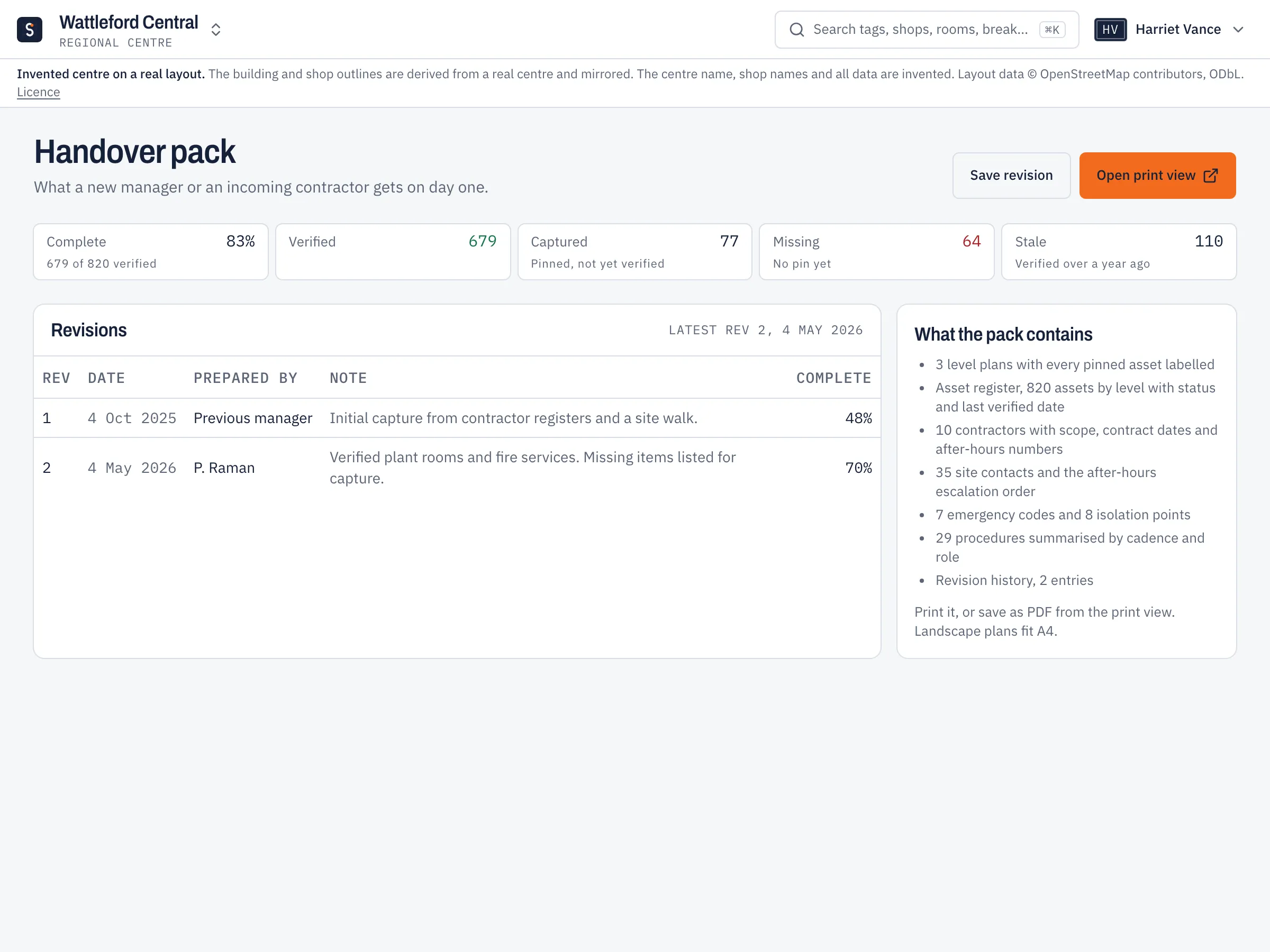
Task: Click the REGIONAL CENTRE label
Action: coord(116,43)
